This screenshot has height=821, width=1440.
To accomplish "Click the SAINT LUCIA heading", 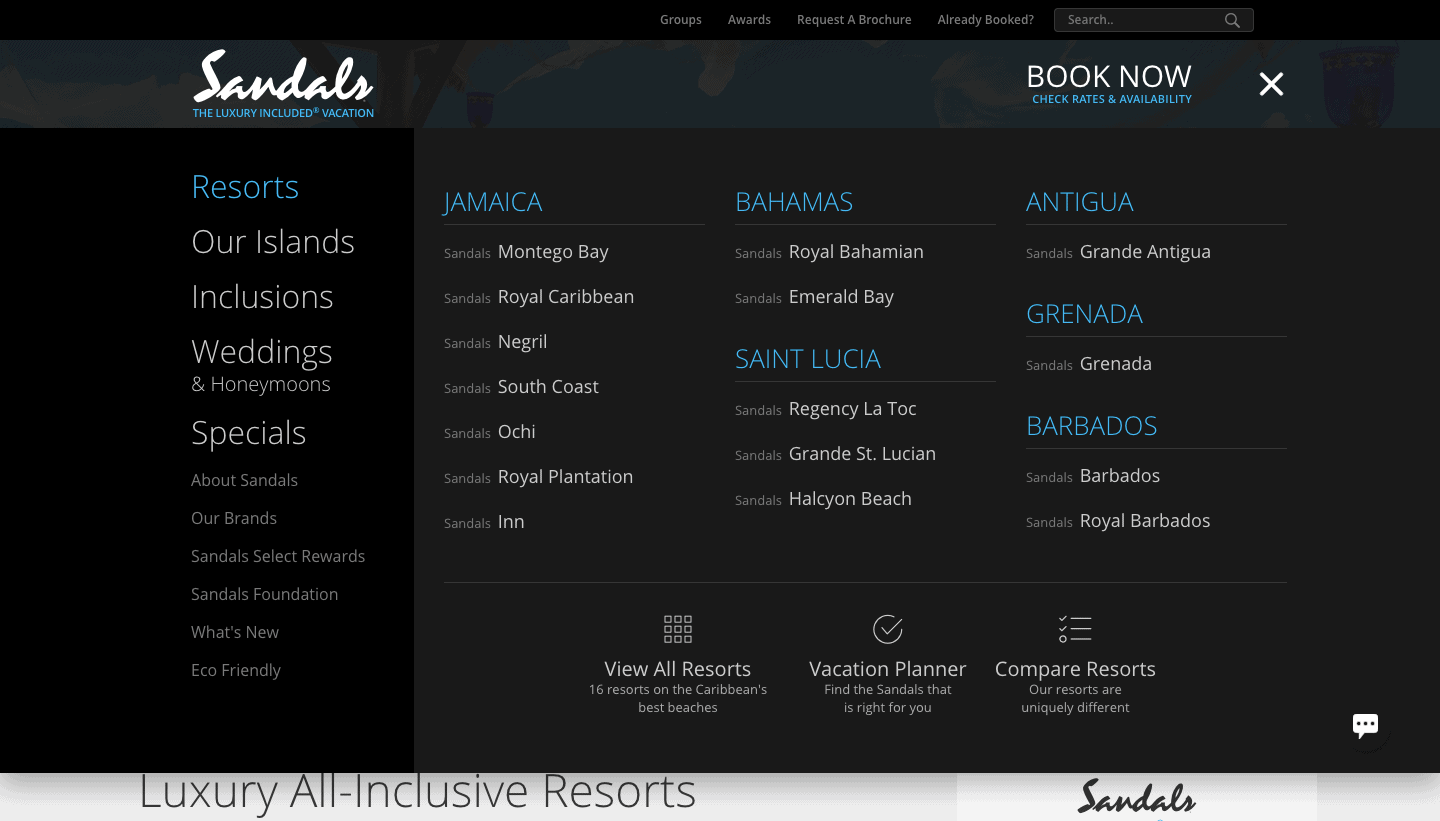I will (808, 359).
